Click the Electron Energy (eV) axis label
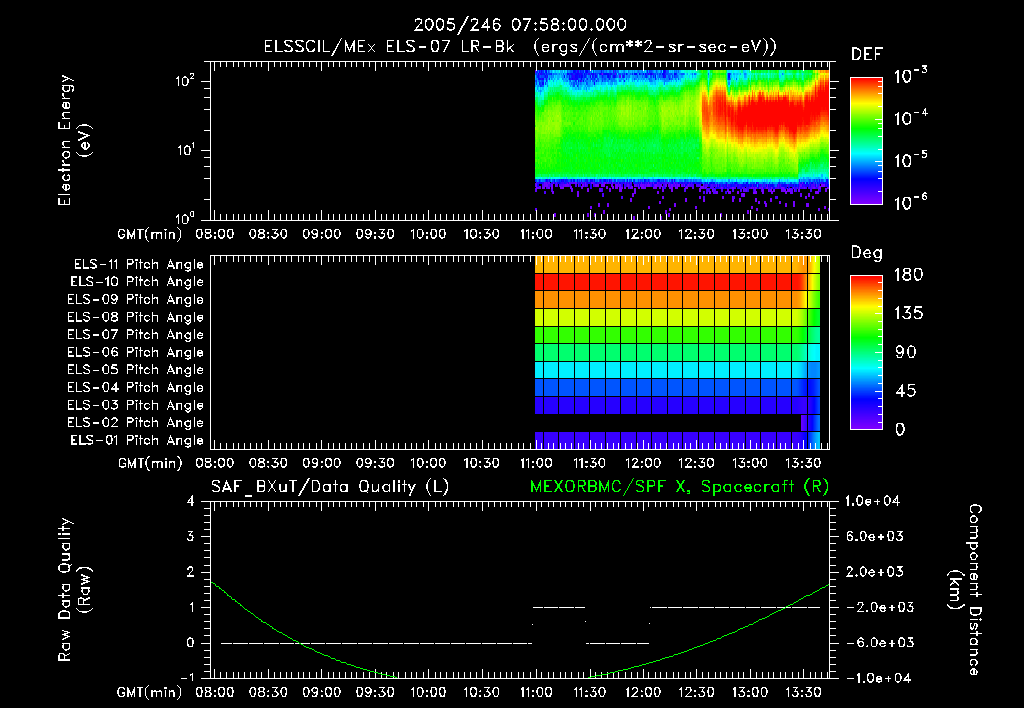 click(74, 140)
